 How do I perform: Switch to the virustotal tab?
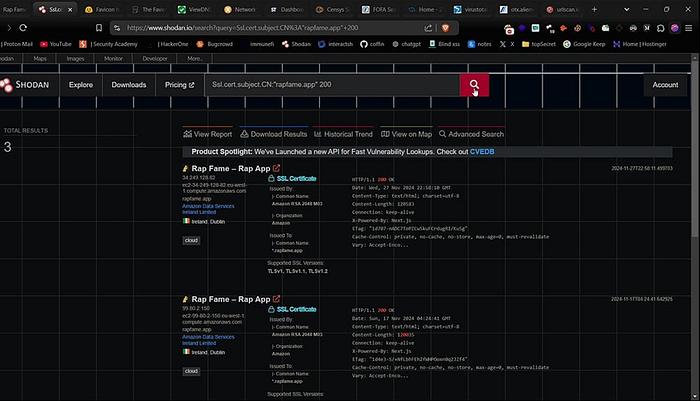(471, 9)
